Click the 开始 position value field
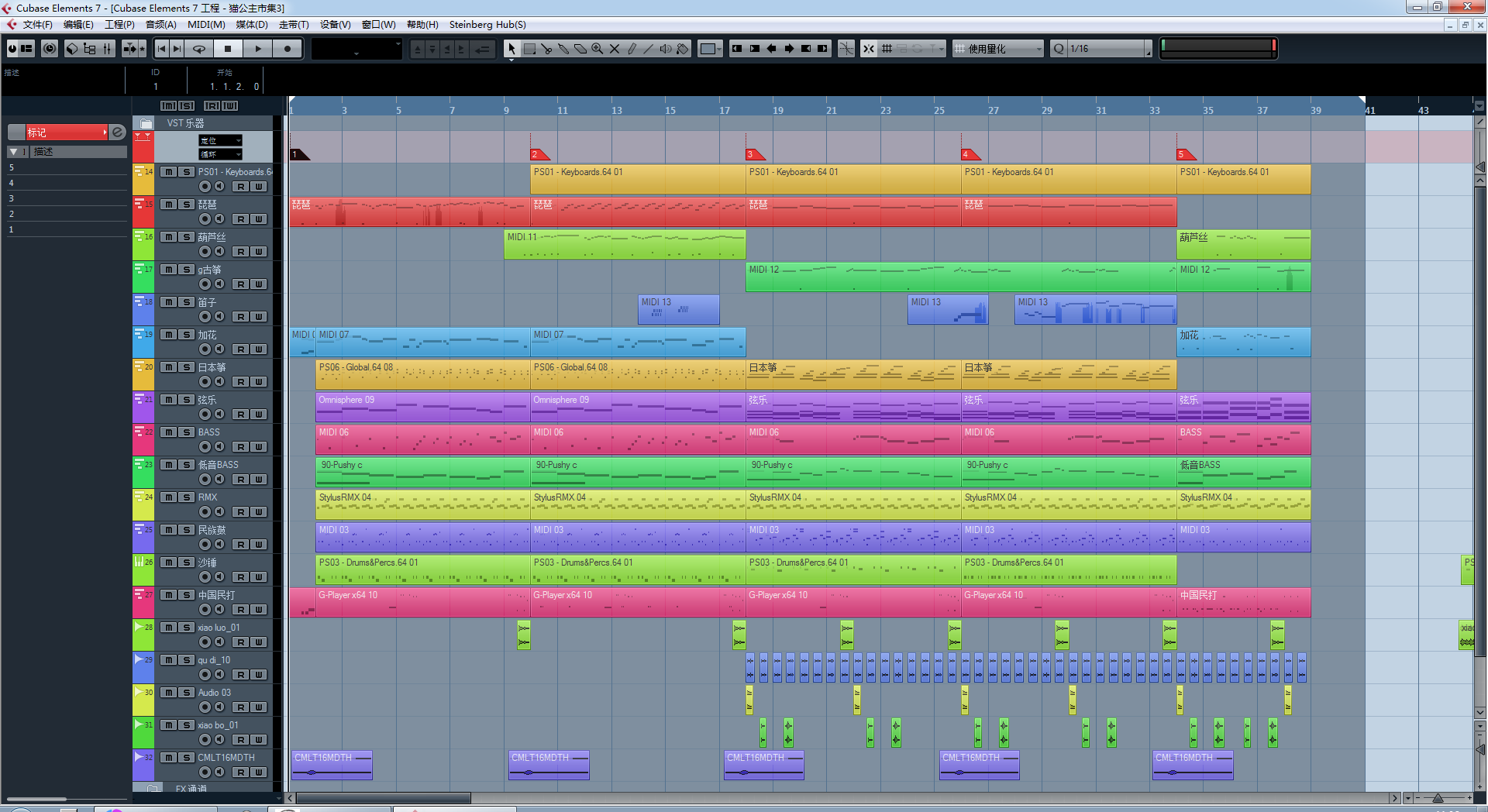The image size is (1488, 812). (x=234, y=87)
